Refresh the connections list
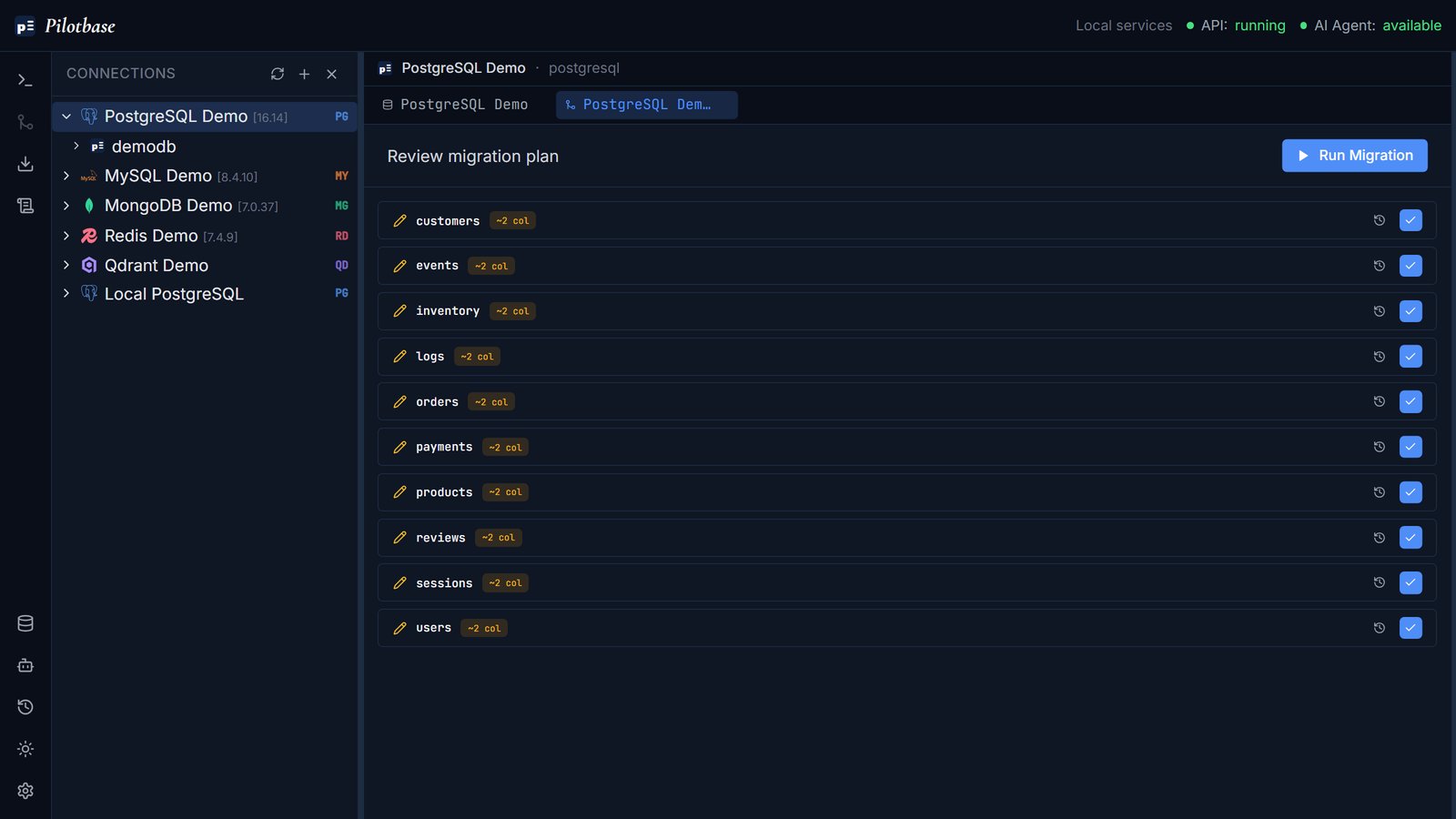Viewport: 1456px width, 819px height. click(278, 74)
